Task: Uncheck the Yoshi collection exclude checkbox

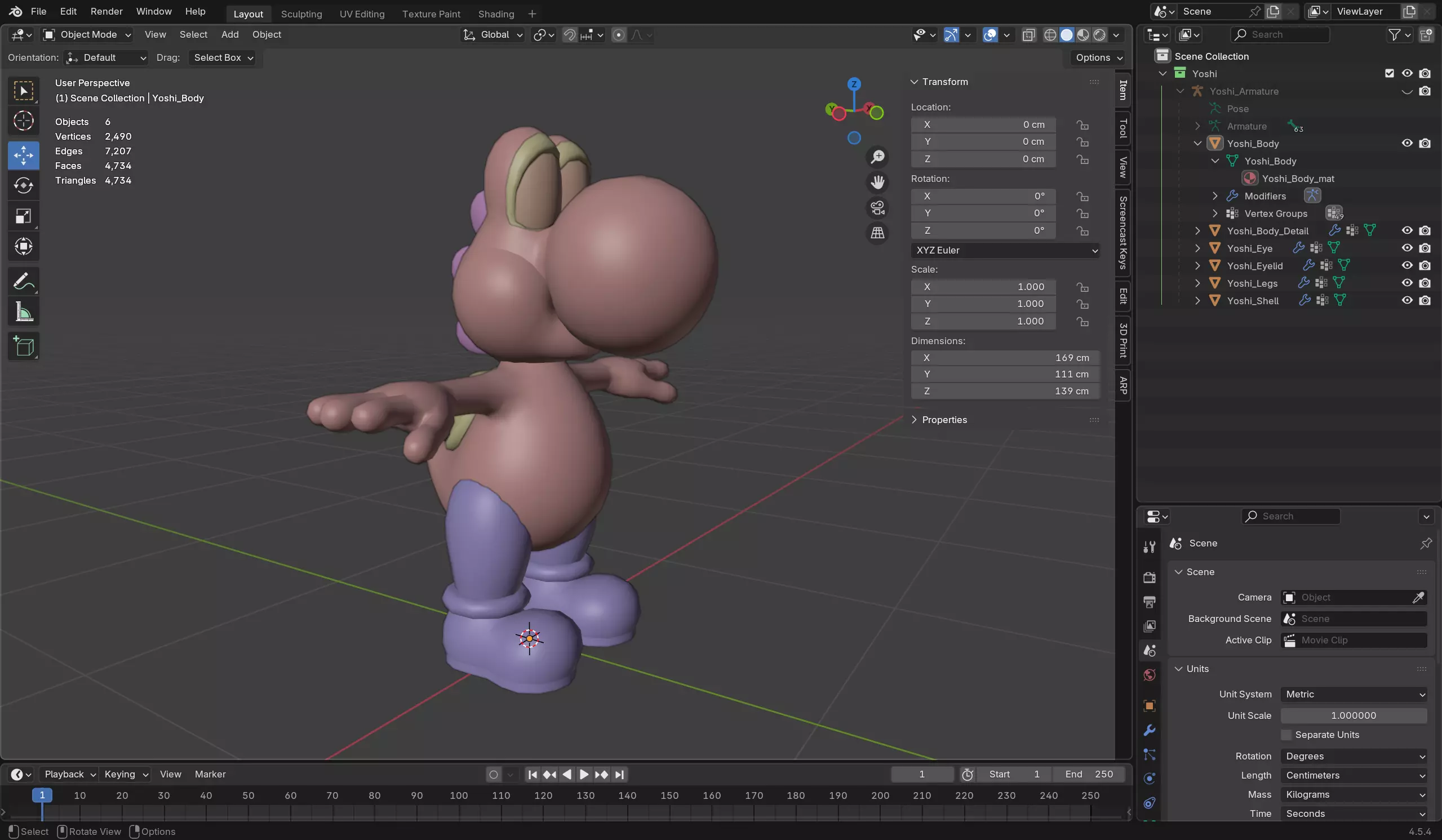Action: pyautogui.click(x=1389, y=73)
